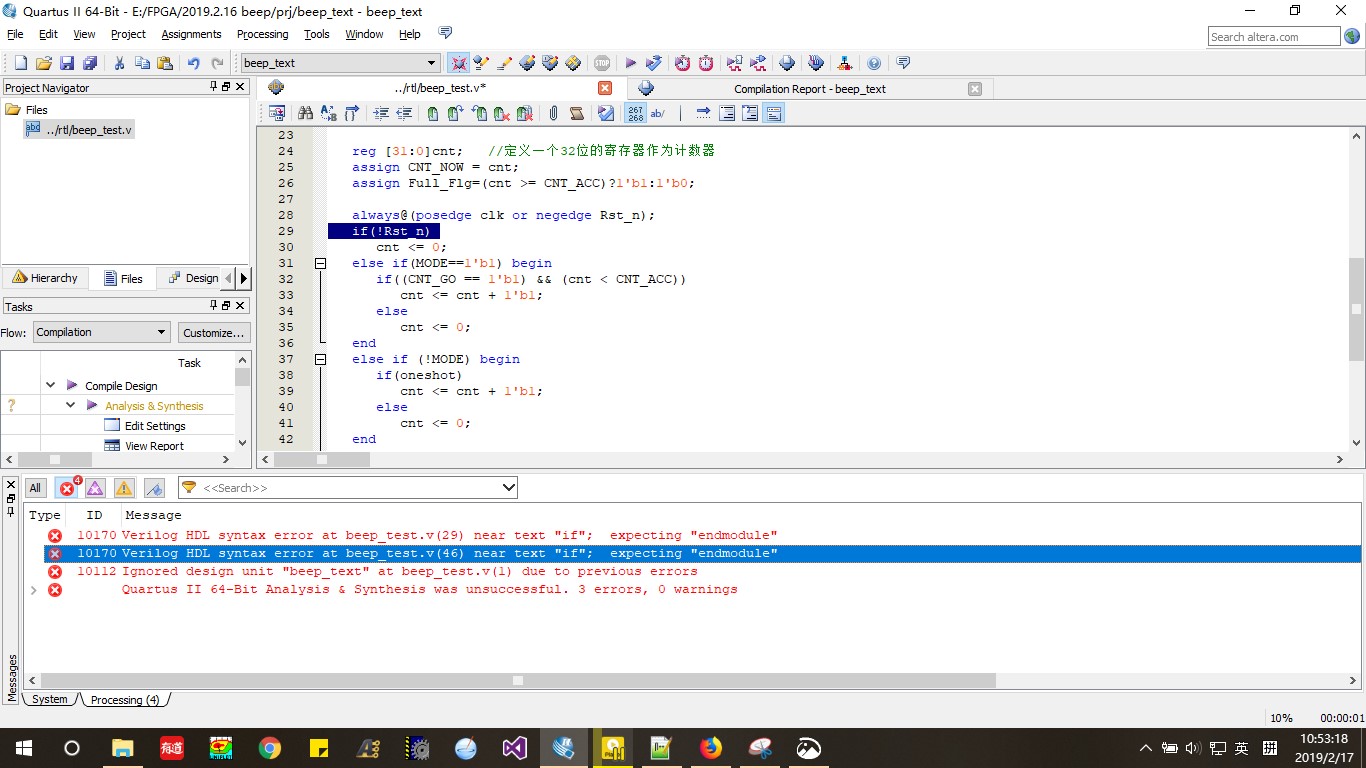The width and height of the screenshot is (1366, 768).
Task: Click the Chrome icon in the taskbar
Action: point(270,748)
